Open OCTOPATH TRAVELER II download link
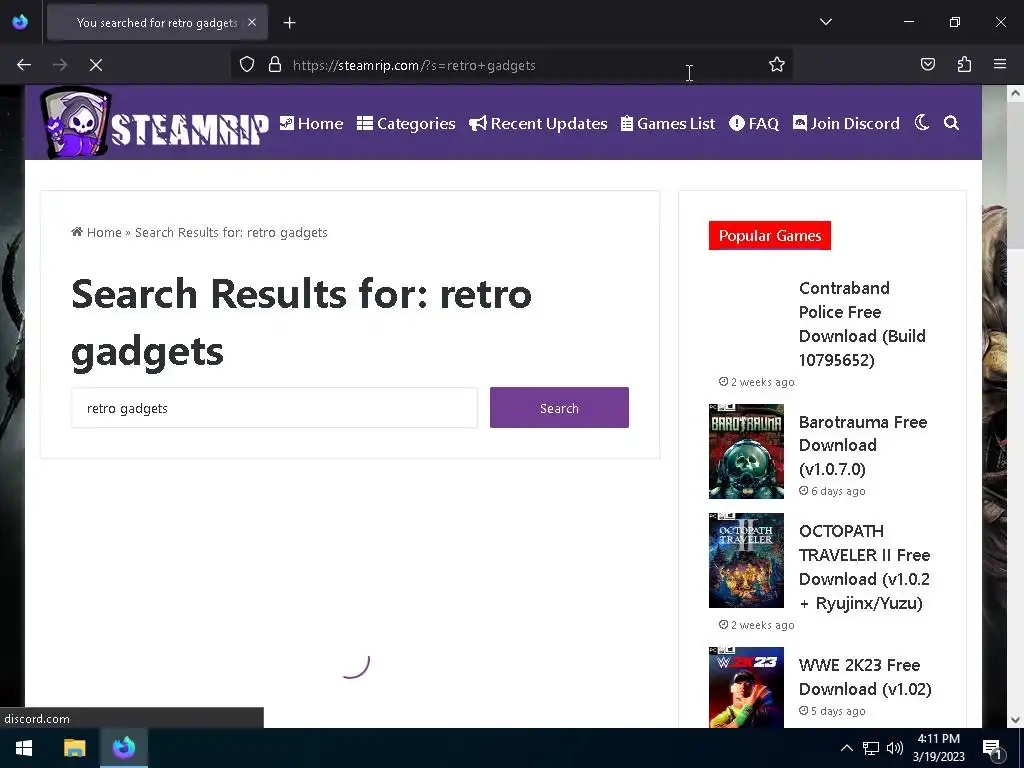 coord(864,567)
